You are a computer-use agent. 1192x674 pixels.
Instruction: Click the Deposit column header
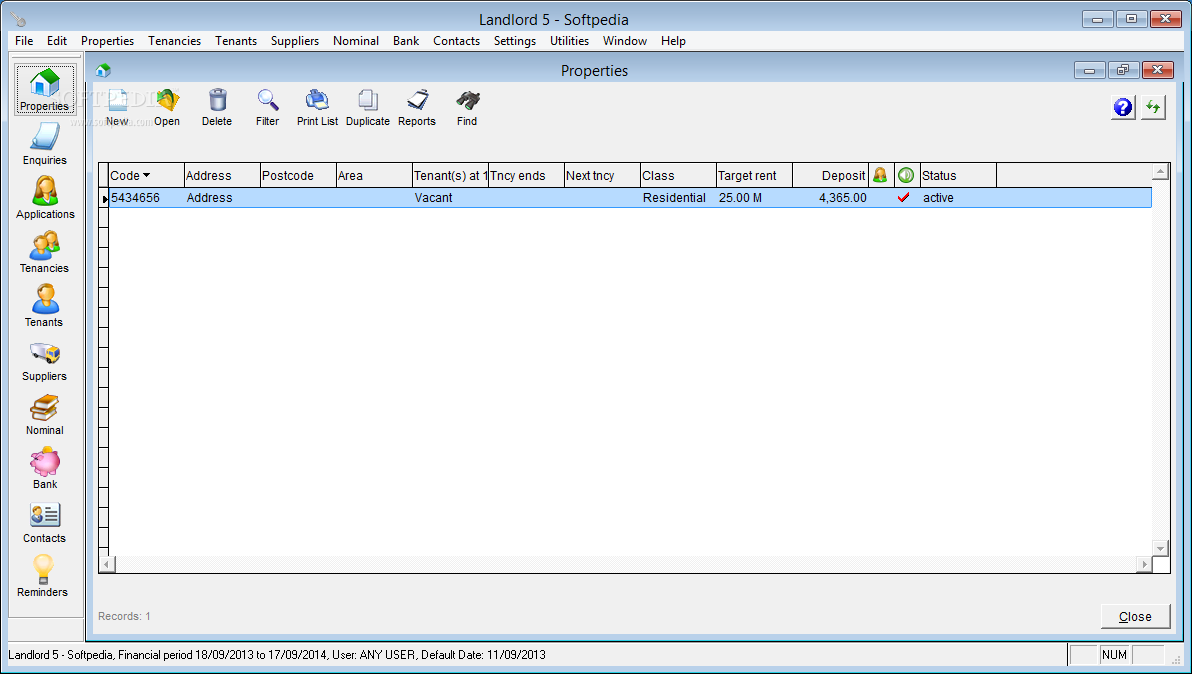pos(830,176)
